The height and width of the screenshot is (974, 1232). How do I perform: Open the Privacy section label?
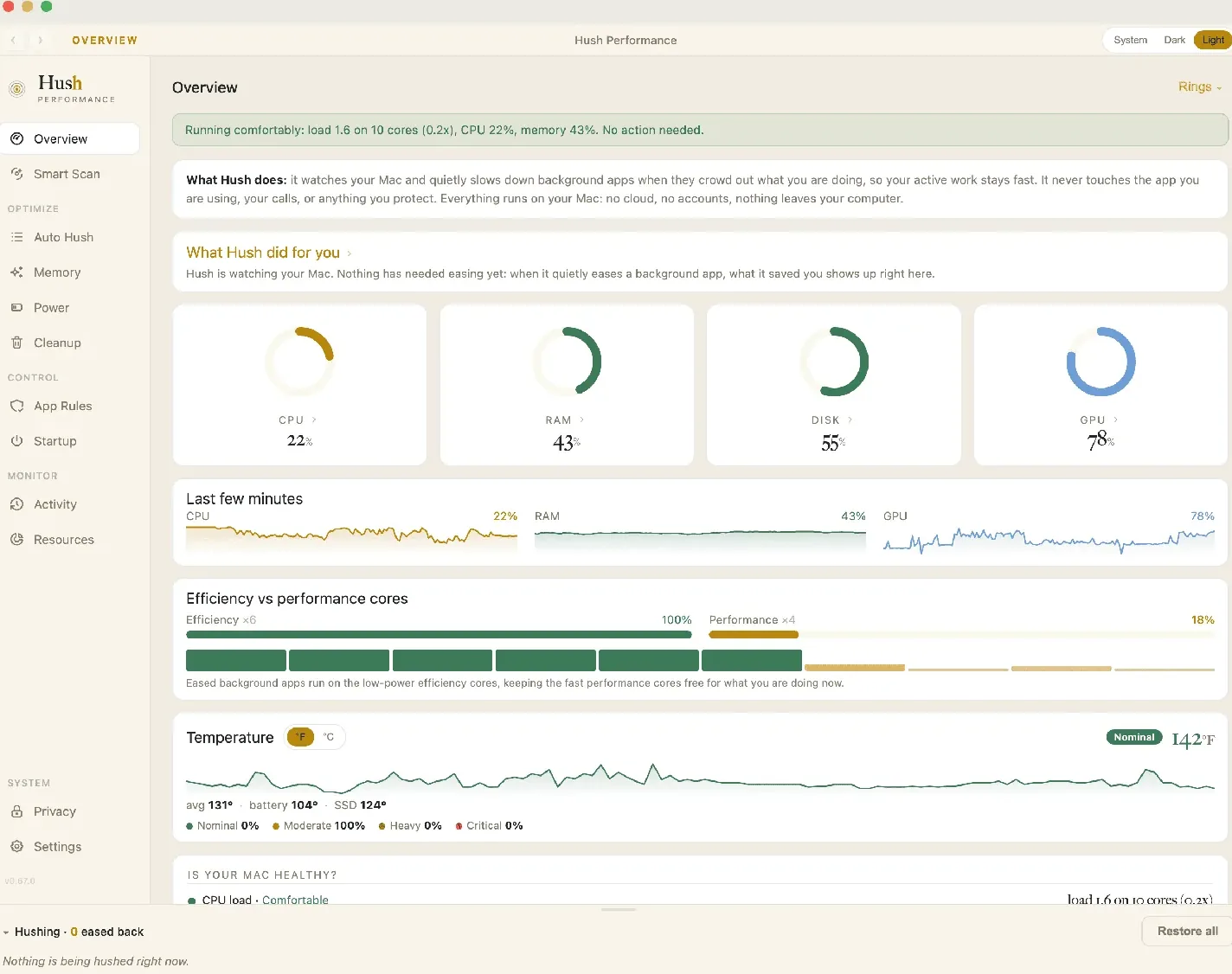(x=55, y=811)
